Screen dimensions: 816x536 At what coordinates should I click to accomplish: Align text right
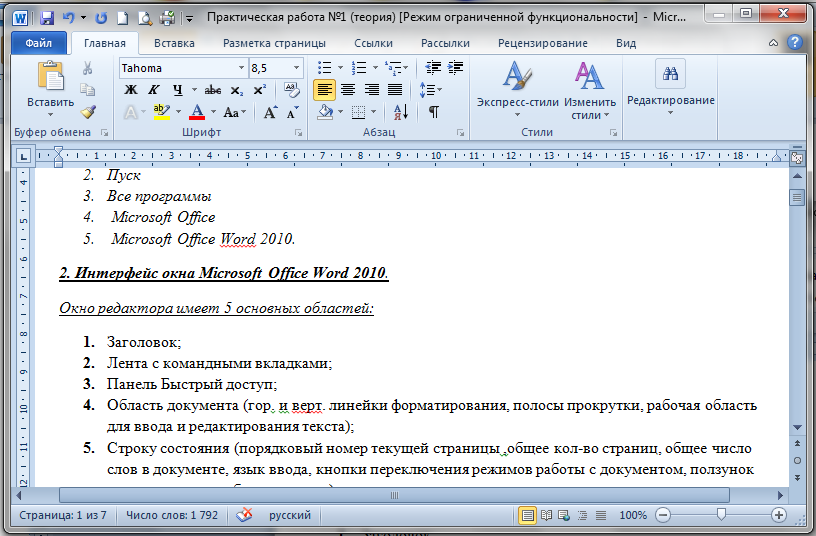[x=372, y=90]
